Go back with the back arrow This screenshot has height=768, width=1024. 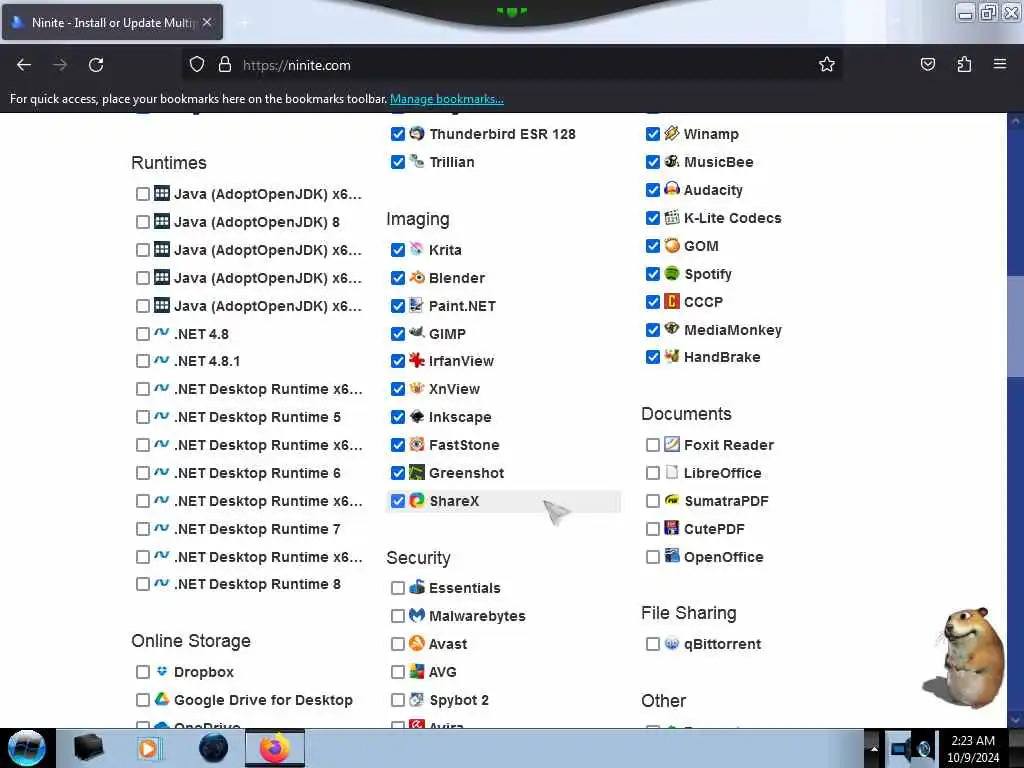tap(24, 65)
